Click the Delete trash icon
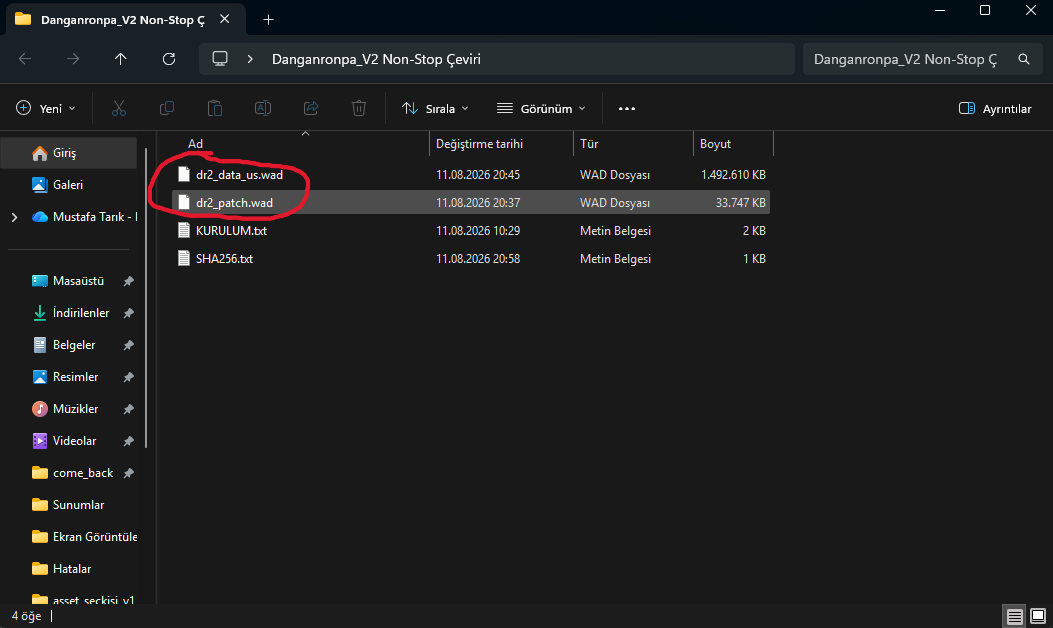1053x628 pixels. 359,108
